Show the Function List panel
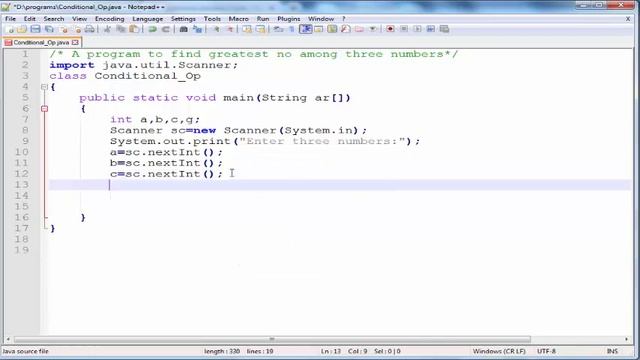 (x=346, y=29)
